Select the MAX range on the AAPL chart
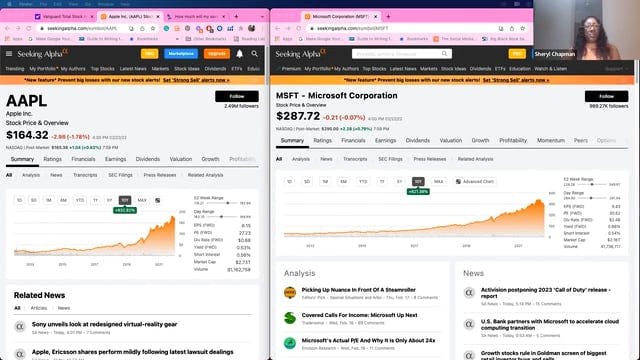 click(x=142, y=200)
